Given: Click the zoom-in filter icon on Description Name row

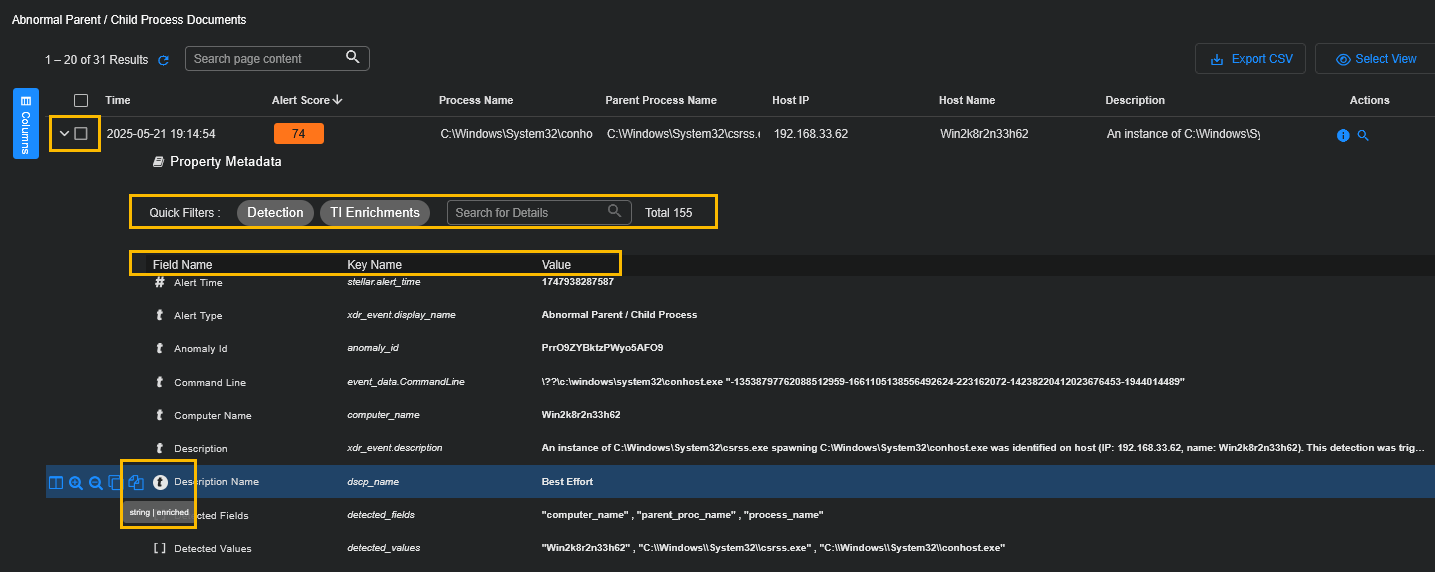Looking at the screenshot, I should point(76,483).
